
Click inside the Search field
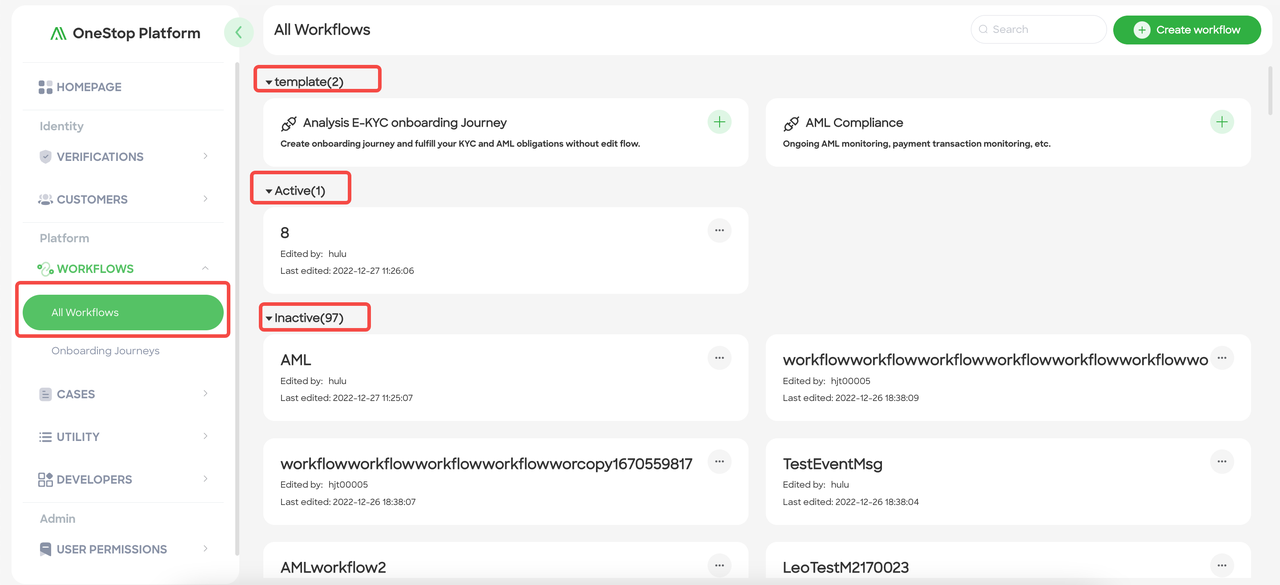tap(1038, 29)
